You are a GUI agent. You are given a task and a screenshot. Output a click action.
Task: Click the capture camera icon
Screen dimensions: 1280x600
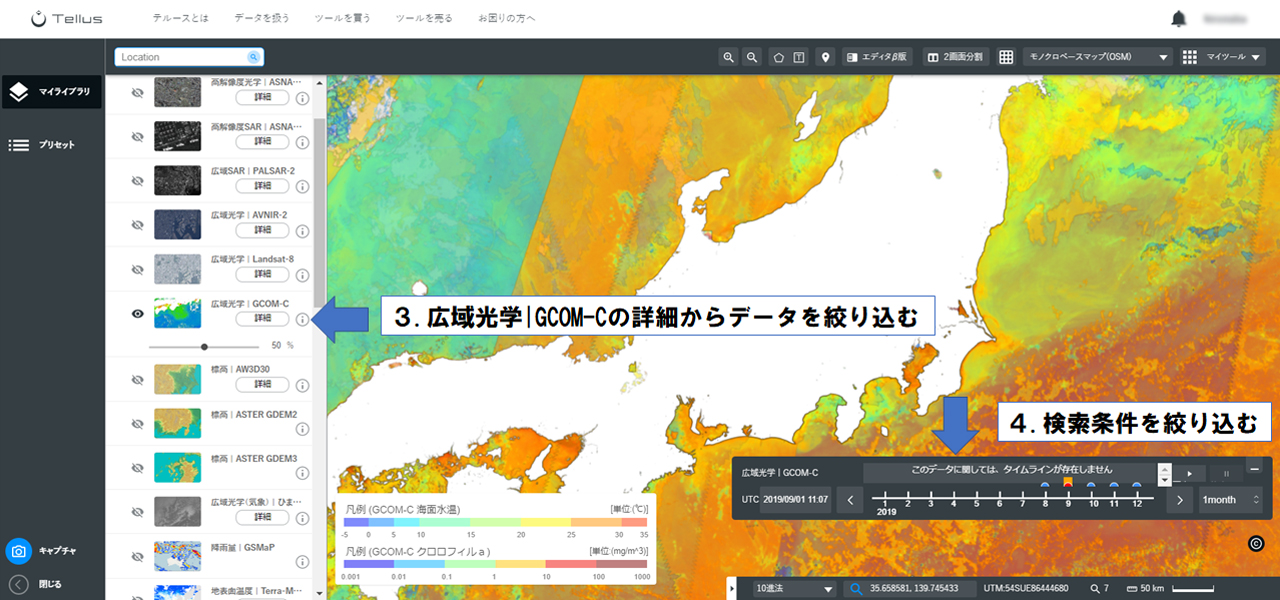tap(19, 551)
